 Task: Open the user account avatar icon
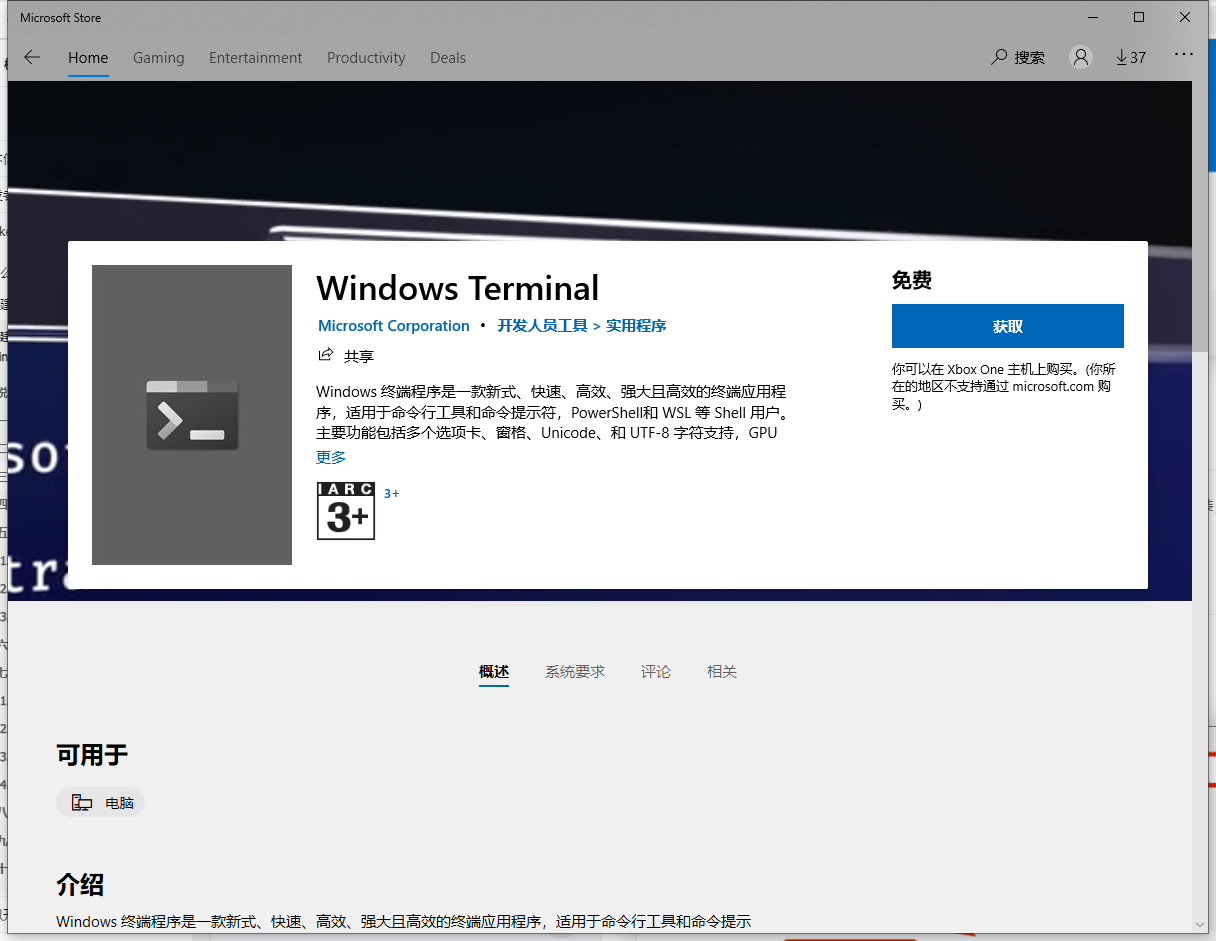[x=1081, y=57]
